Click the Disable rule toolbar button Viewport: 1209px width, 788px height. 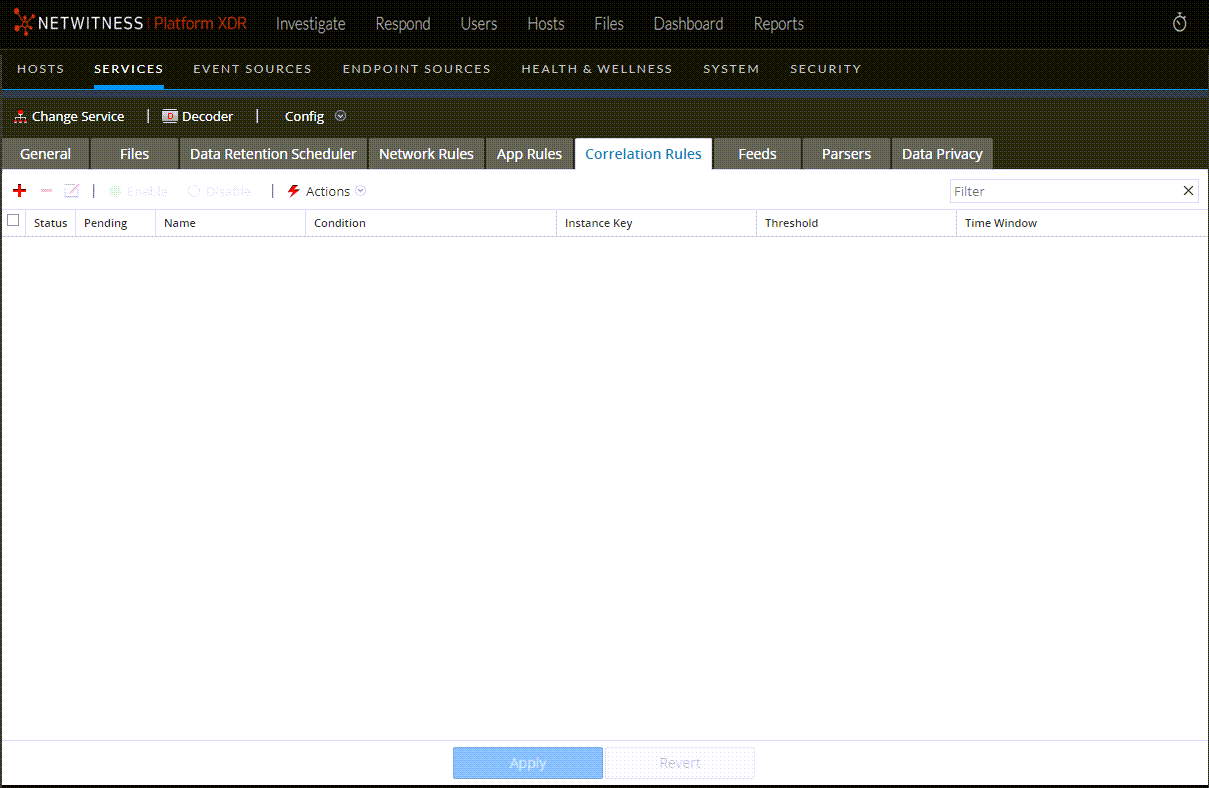click(219, 191)
